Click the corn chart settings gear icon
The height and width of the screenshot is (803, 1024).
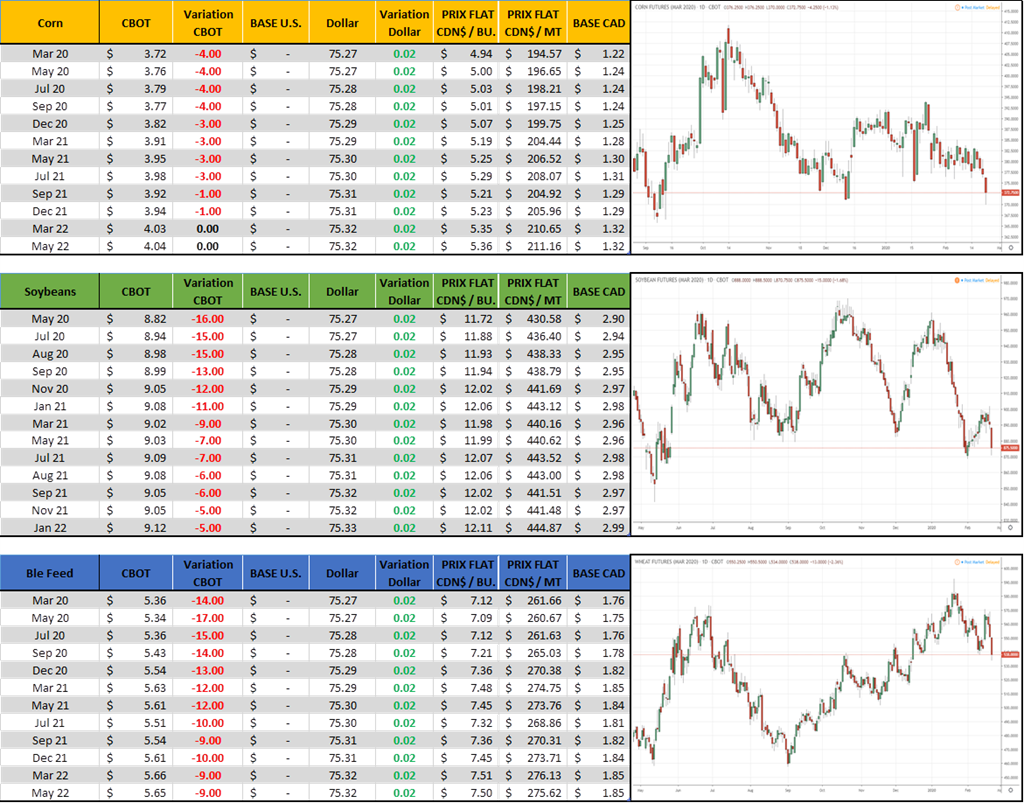(x=1010, y=246)
